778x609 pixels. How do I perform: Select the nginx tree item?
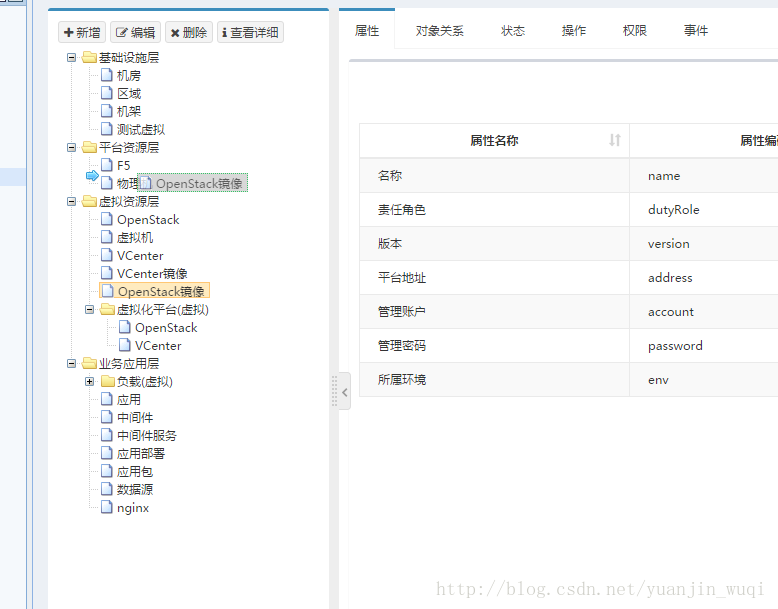pos(133,508)
